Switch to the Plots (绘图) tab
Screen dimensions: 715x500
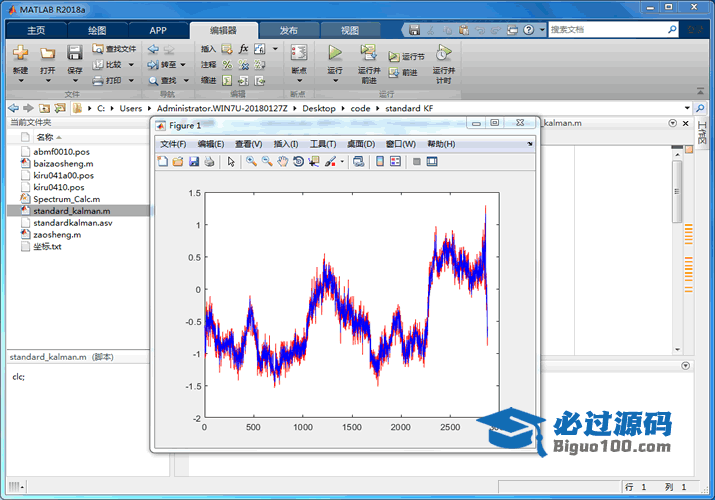[x=97, y=30]
